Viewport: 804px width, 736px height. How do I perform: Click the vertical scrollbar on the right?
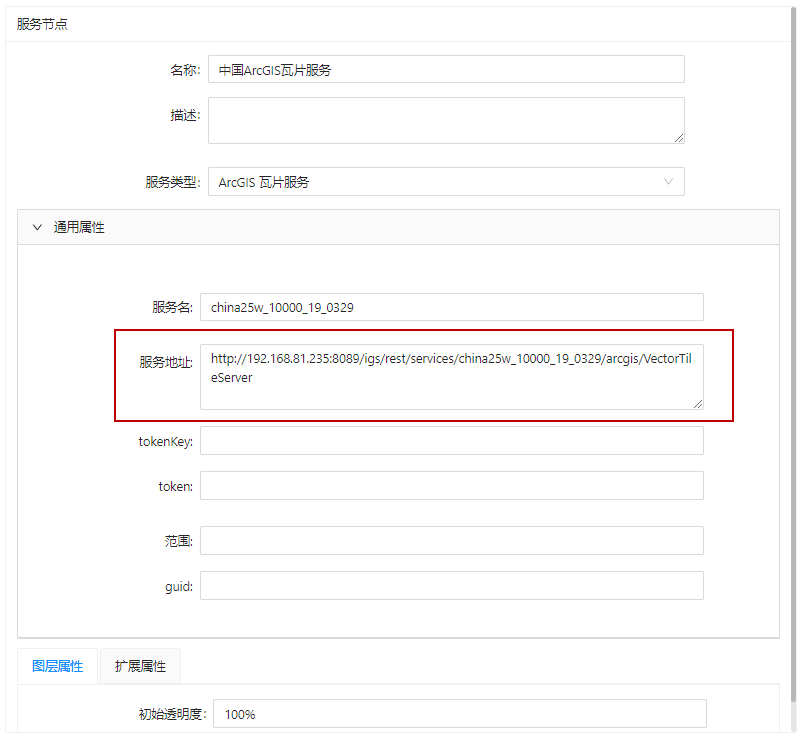click(x=794, y=354)
